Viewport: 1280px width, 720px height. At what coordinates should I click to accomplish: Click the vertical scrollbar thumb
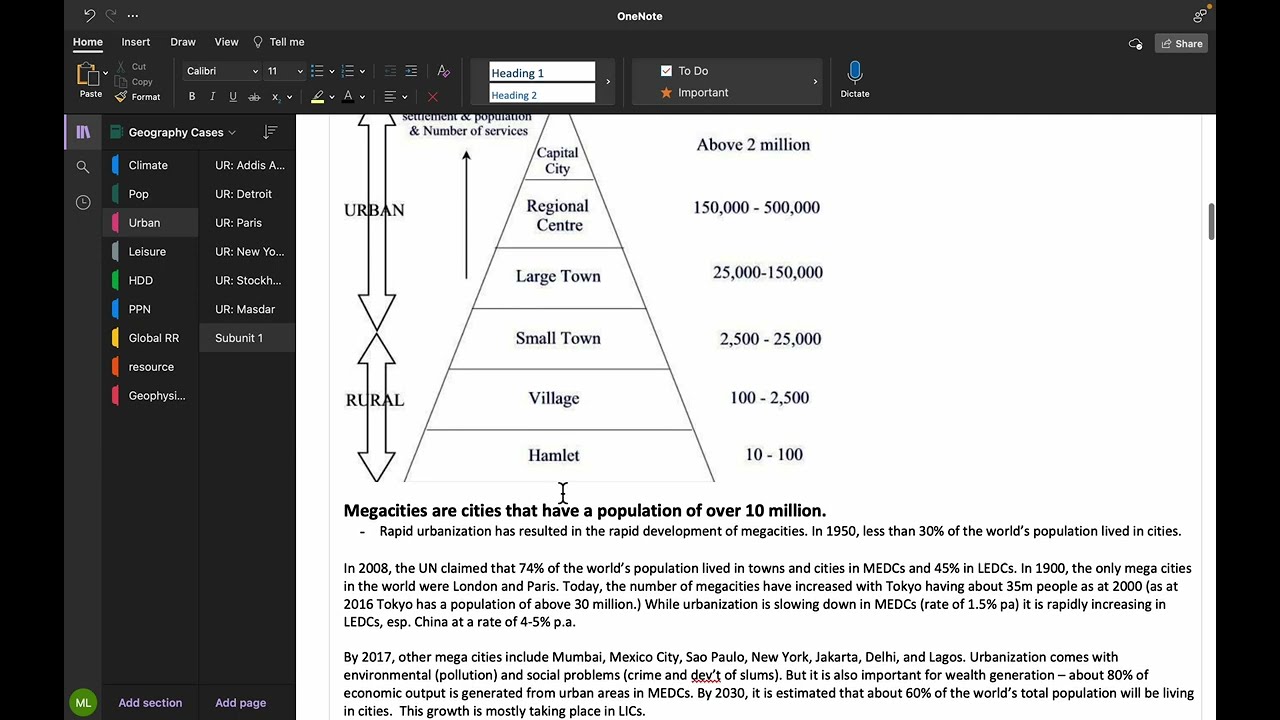click(x=1212, y=221)
